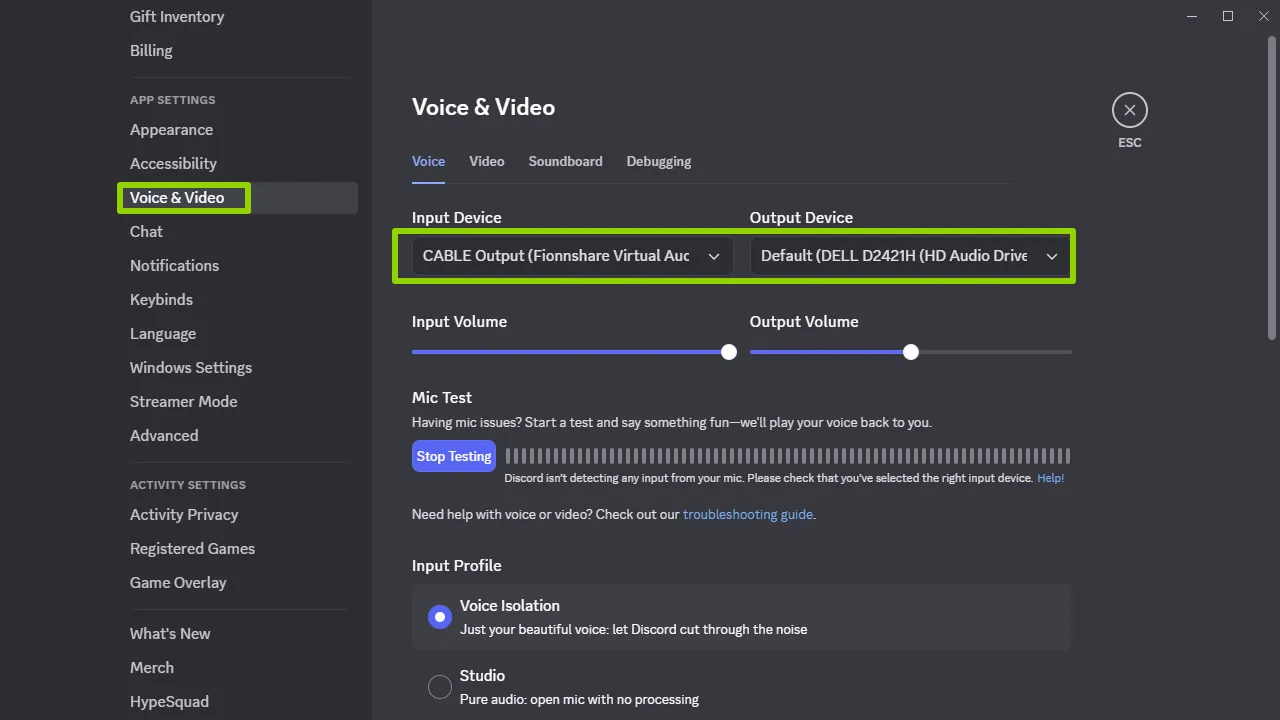Image resolution: width=1280 pixels, height=720 pixels.
Task: Go to Keybinds settings
Action: (x=161, y=300)
